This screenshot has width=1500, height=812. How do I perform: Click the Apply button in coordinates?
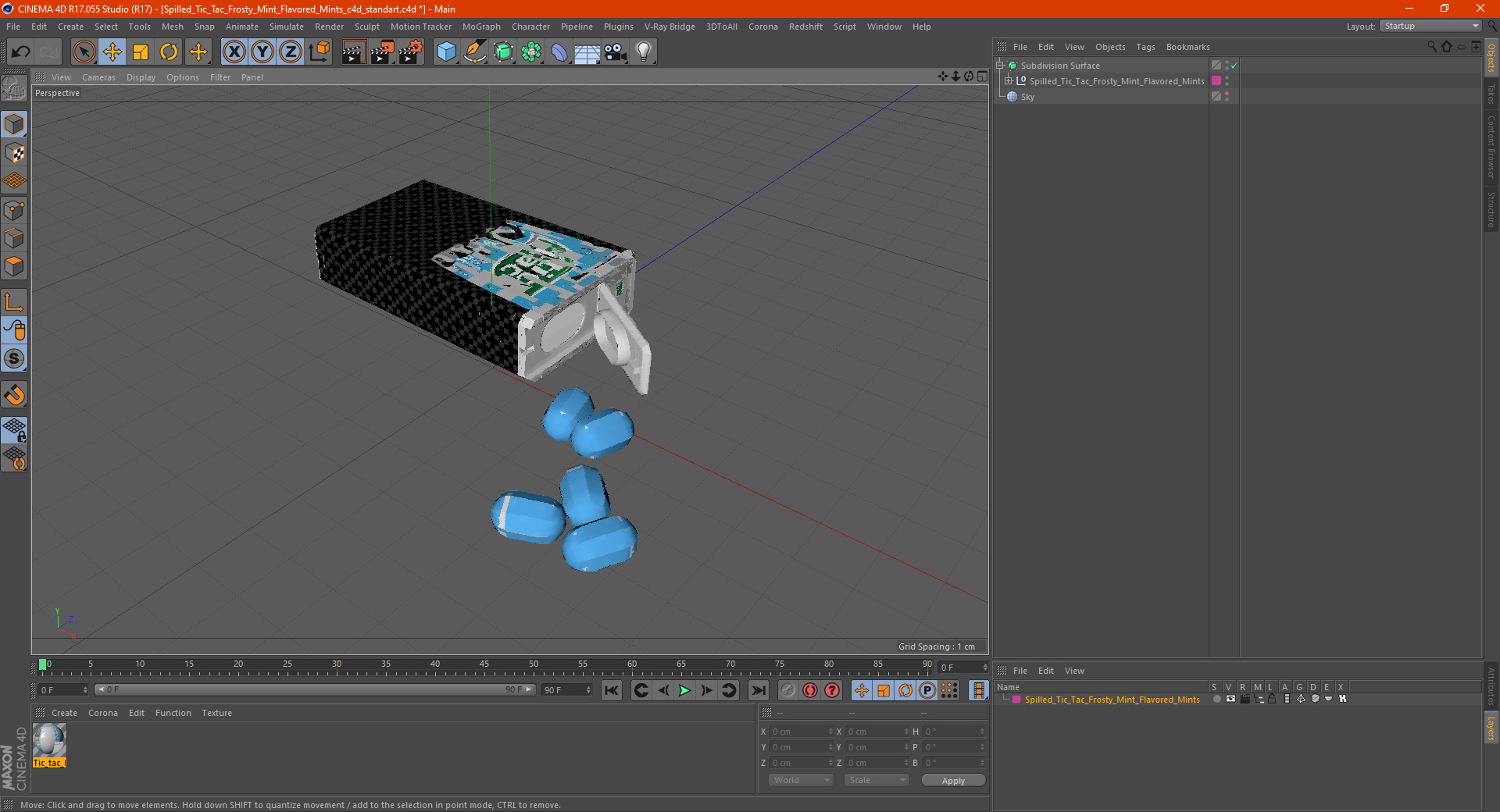953,781
